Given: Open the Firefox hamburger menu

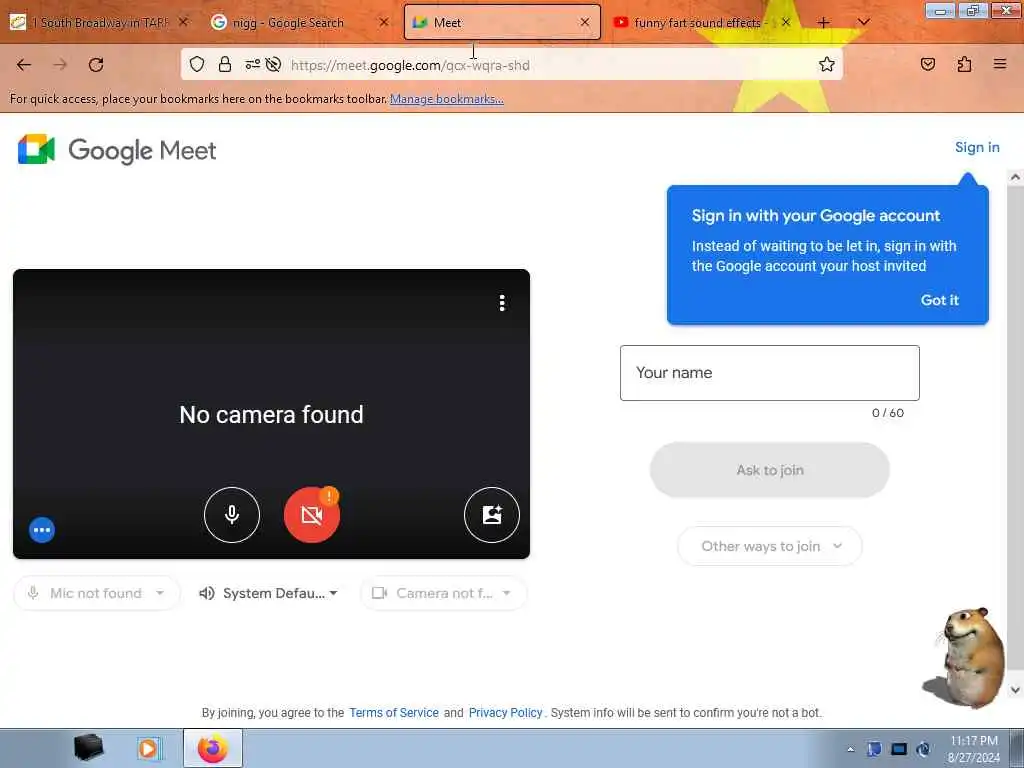Looking at the screenshot, I should [x=999, y=64].
